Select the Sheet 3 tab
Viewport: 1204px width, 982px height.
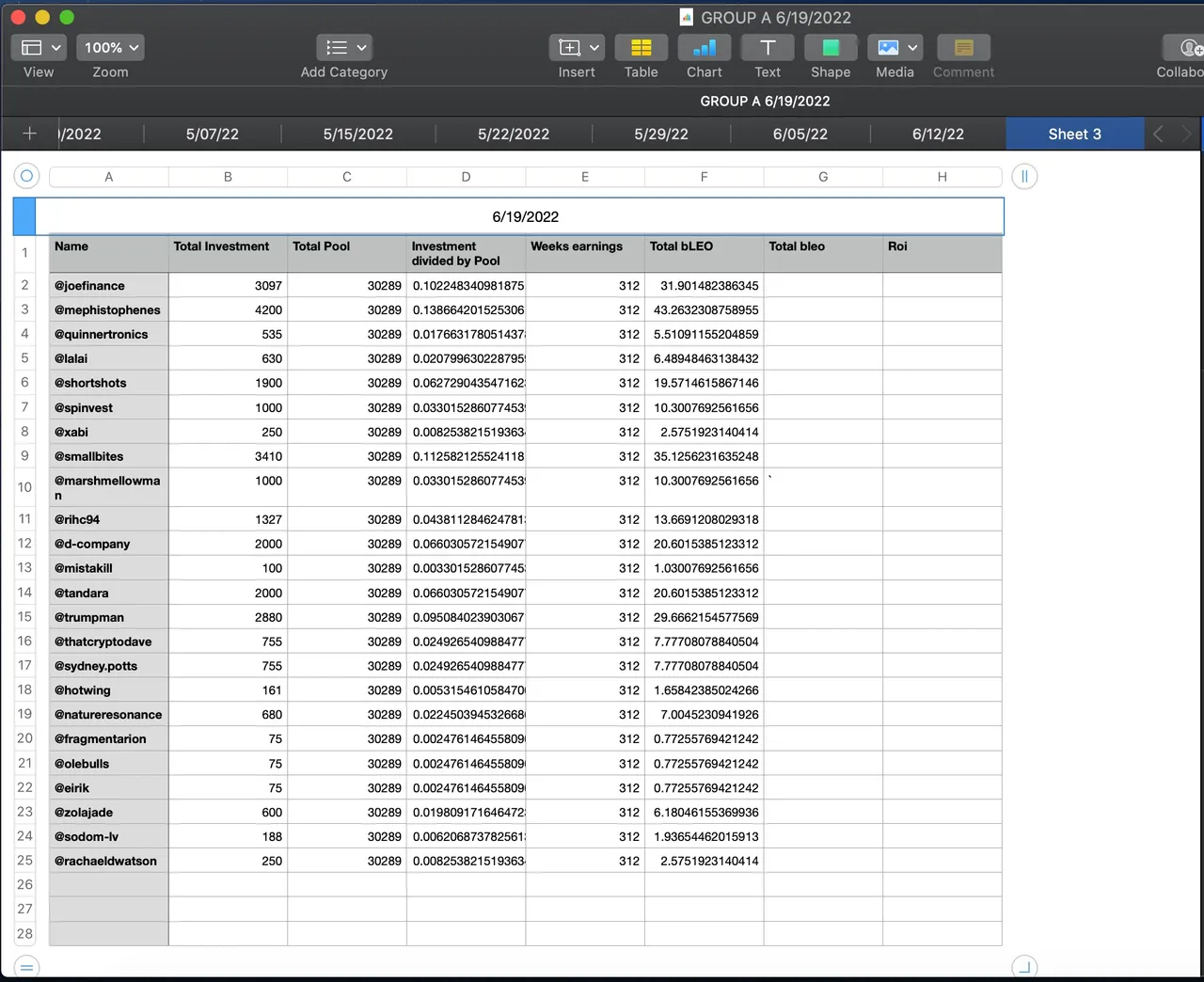point(1075,134)
